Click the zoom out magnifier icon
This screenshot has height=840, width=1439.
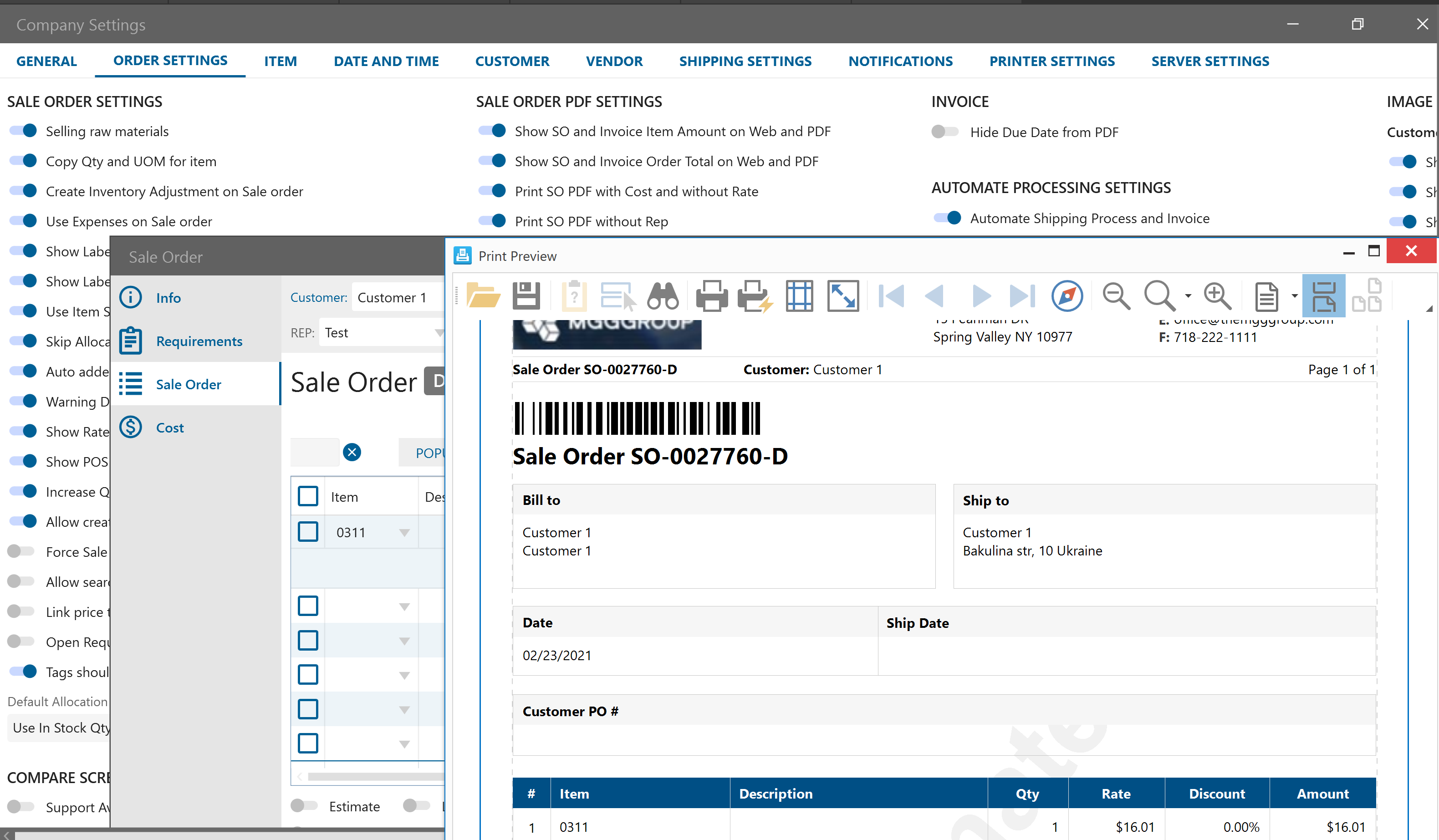point(1116,295)
